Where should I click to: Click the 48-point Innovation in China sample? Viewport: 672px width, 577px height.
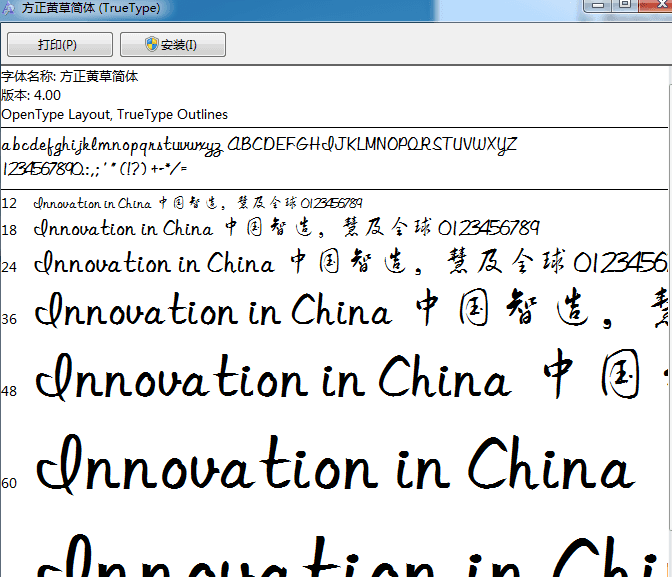point(351,375)
